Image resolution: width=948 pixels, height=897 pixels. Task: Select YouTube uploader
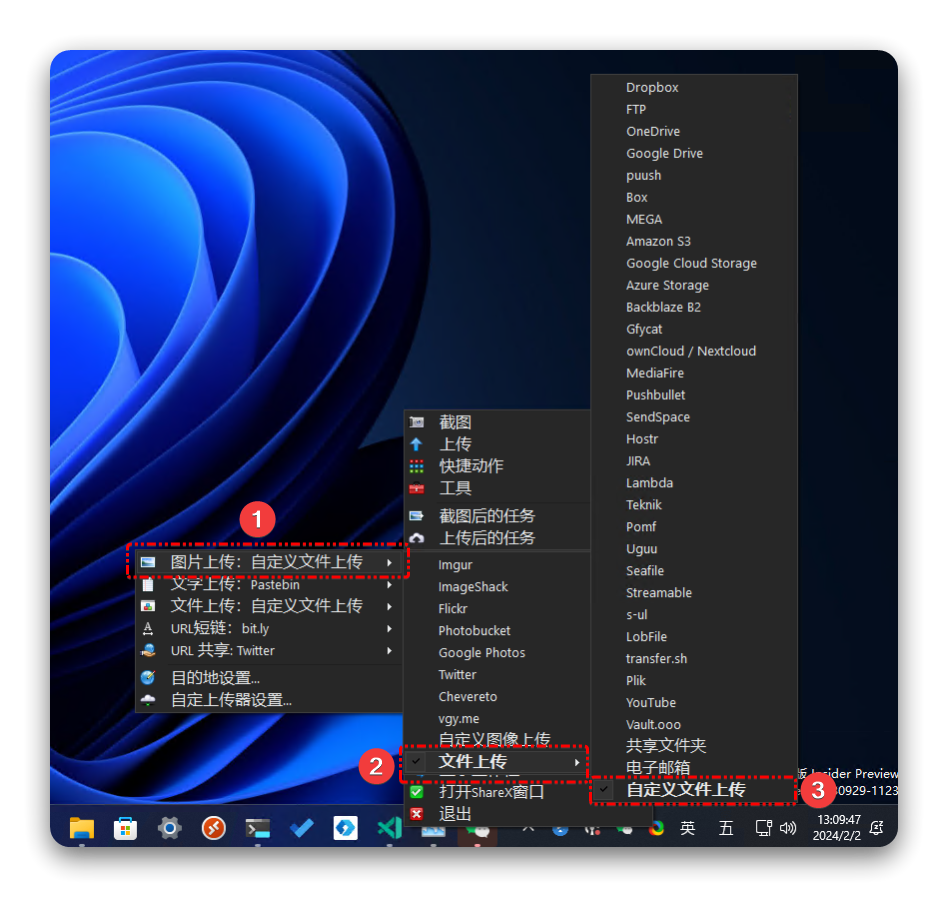click(651, 703)
